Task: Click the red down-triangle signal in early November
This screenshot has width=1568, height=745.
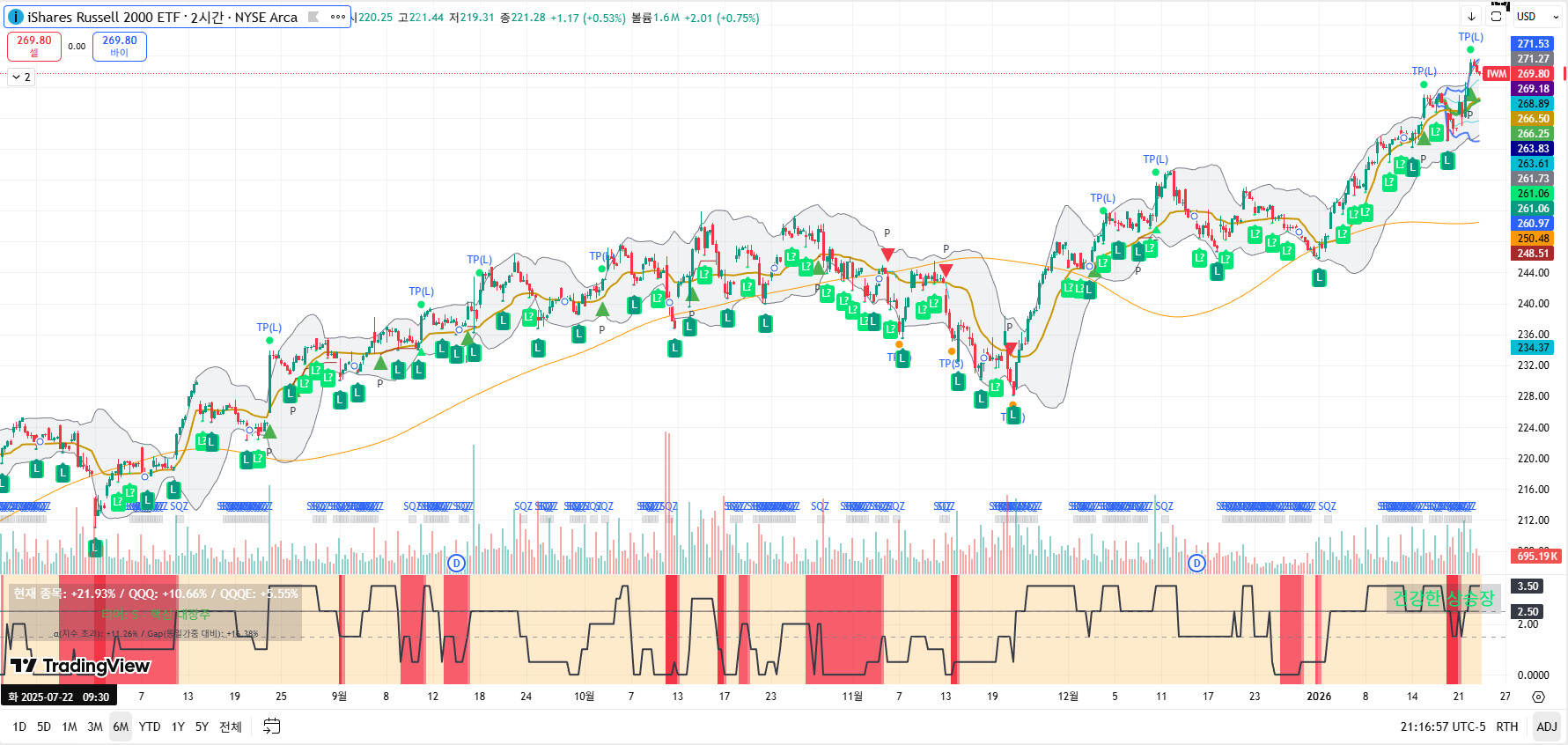Action: [x=887, y=254]
